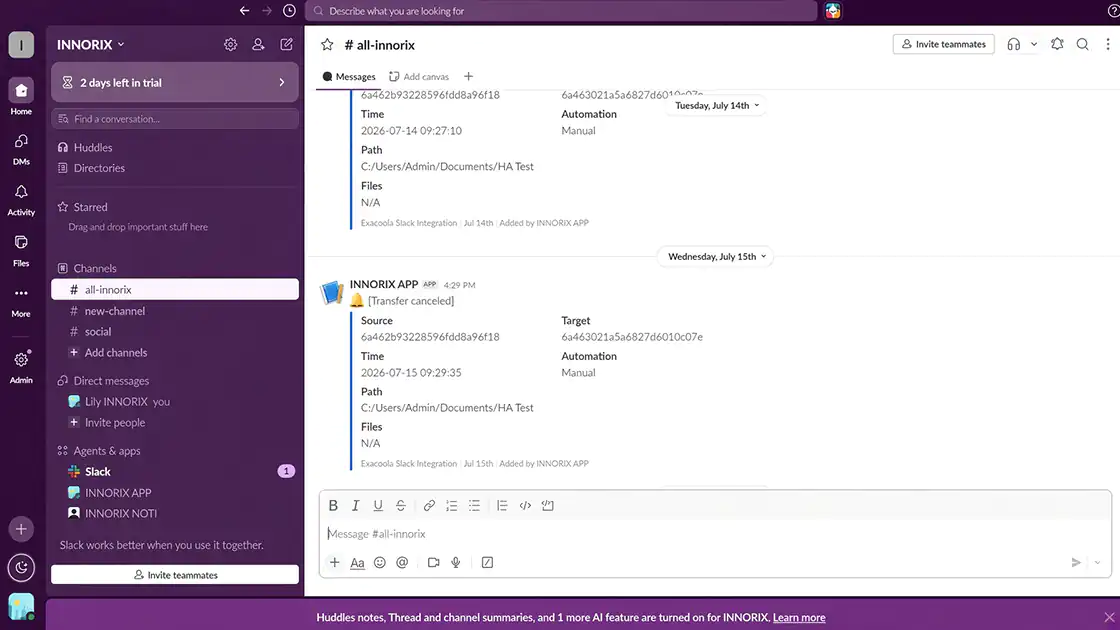1120x630 pixels.
Task: Open the emoji picker
Action: coord(380,563)
